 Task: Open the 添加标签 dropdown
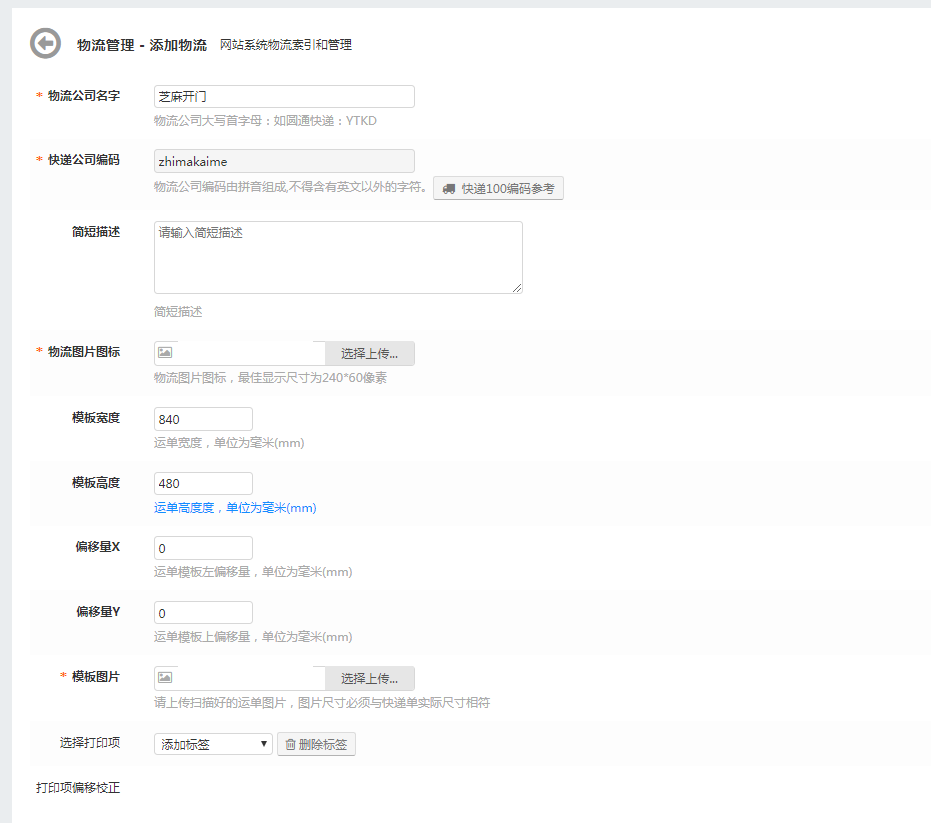(x=213, y=744)
